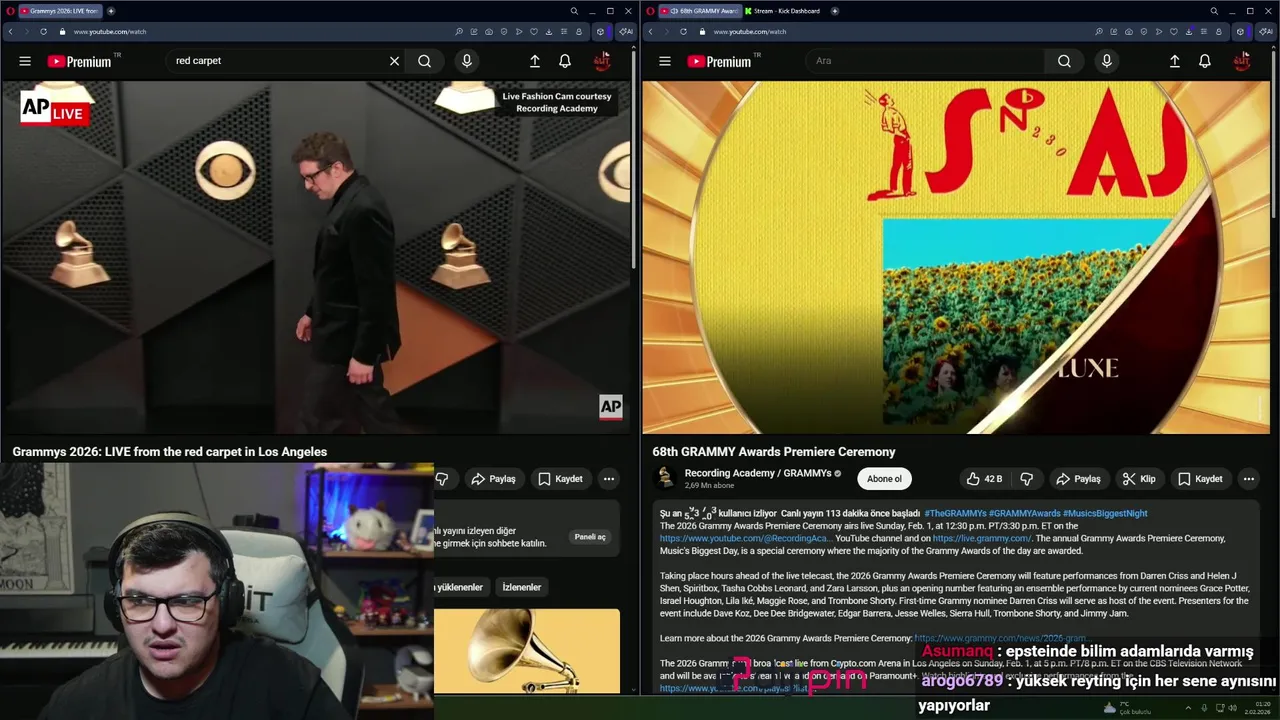Reload page in left Opera window
1280x720 pixels.
pos(43,31)
